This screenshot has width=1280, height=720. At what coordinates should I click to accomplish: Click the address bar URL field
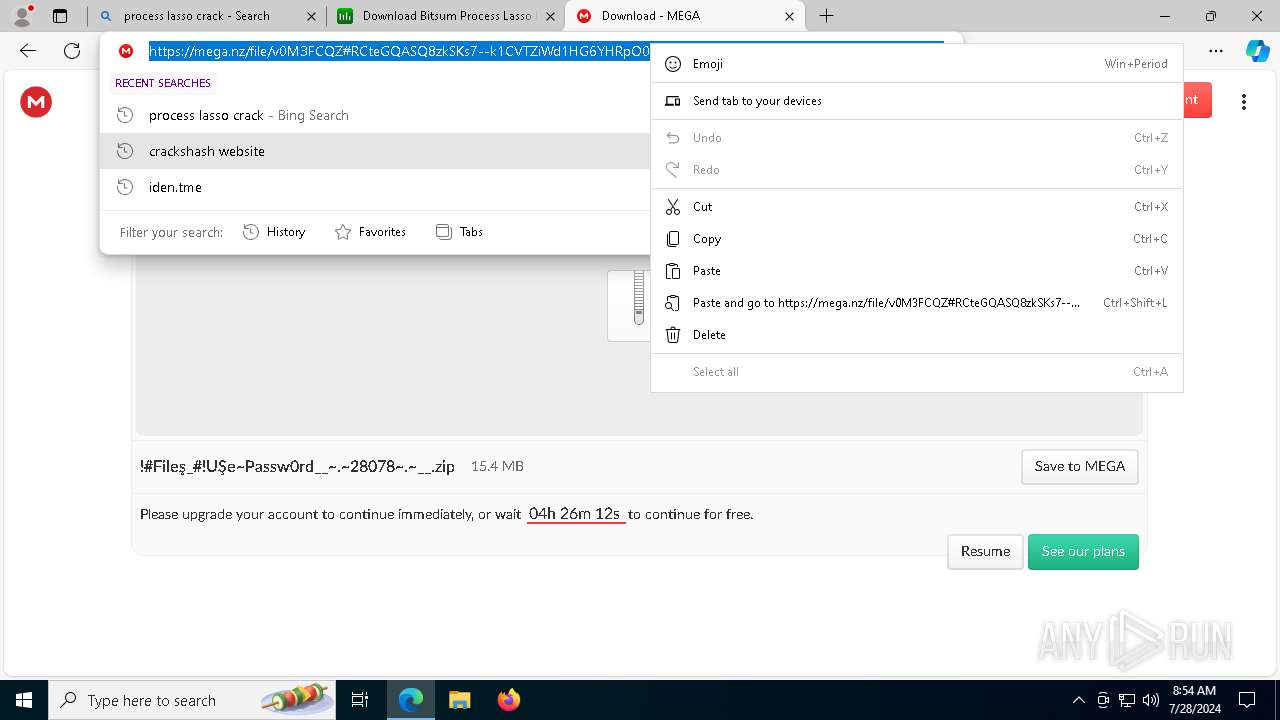(400, 51)
